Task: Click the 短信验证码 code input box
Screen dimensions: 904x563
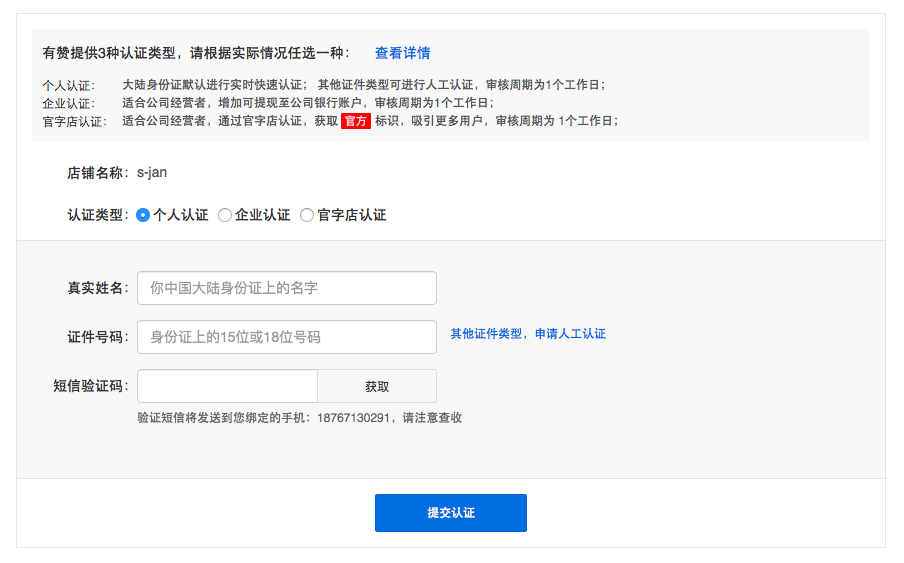Action: pyautogui.click(x=227, y=386)
